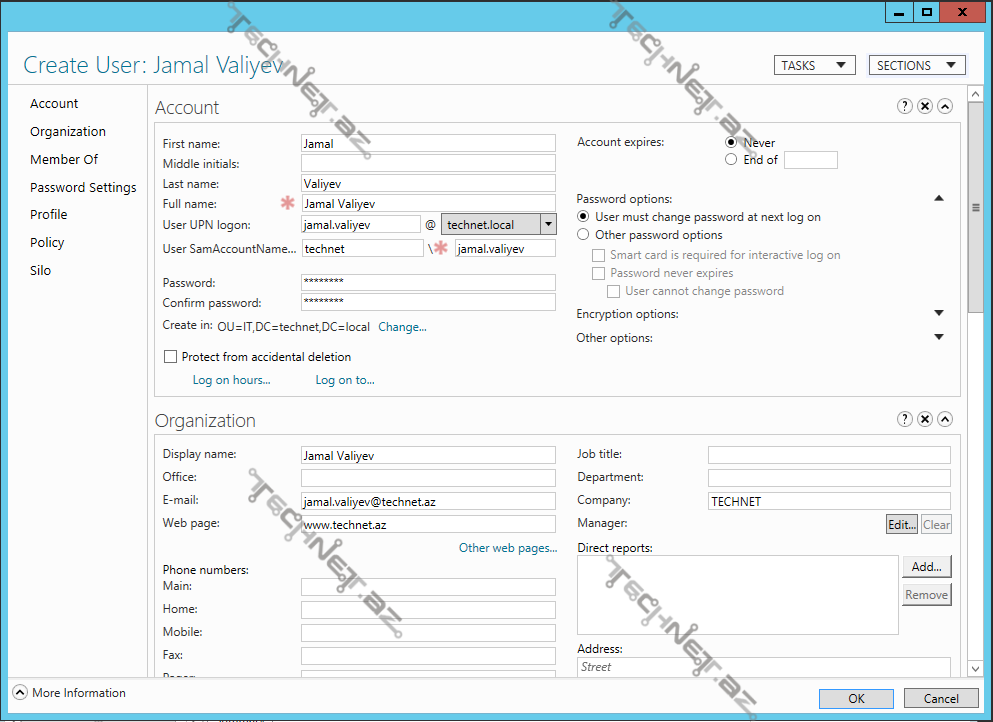Collapse the Organization section with the chevron icon
The width and height of the screenshot is (993, 722).
[x=944, y=419]
